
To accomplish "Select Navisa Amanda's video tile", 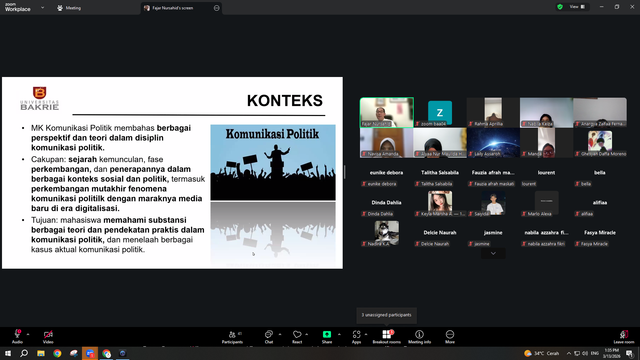I will (387, 142).
